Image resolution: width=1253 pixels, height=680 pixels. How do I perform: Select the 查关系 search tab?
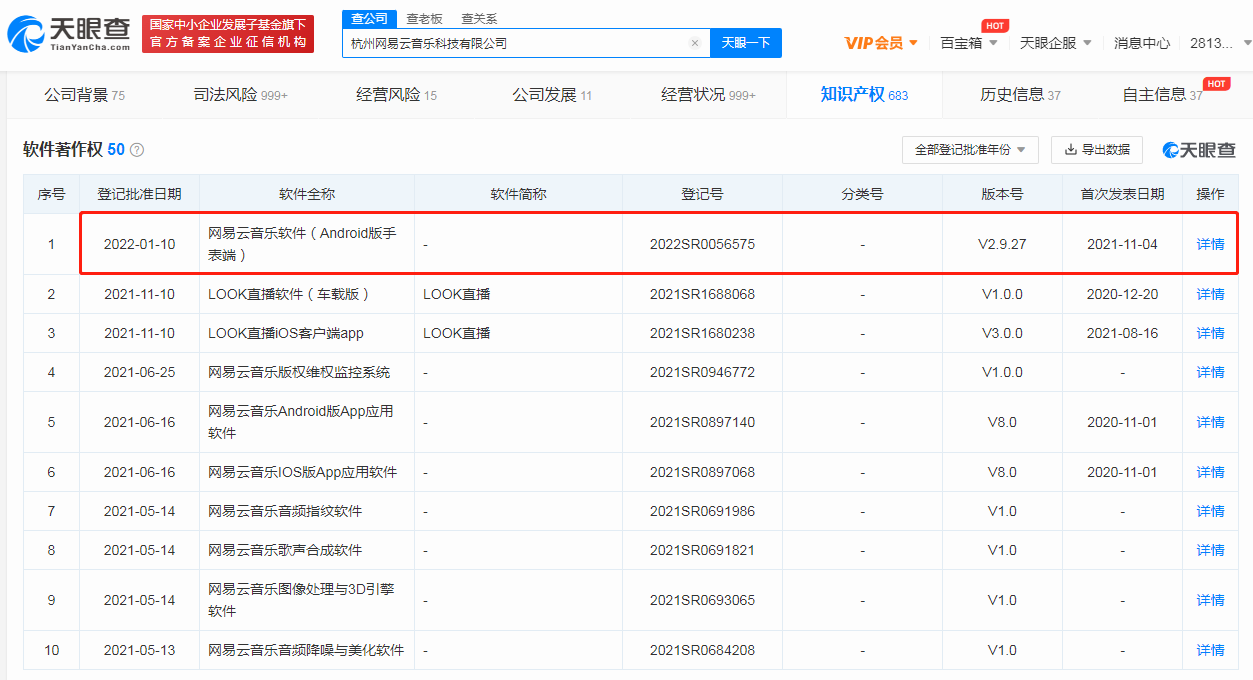pos(479,19)
